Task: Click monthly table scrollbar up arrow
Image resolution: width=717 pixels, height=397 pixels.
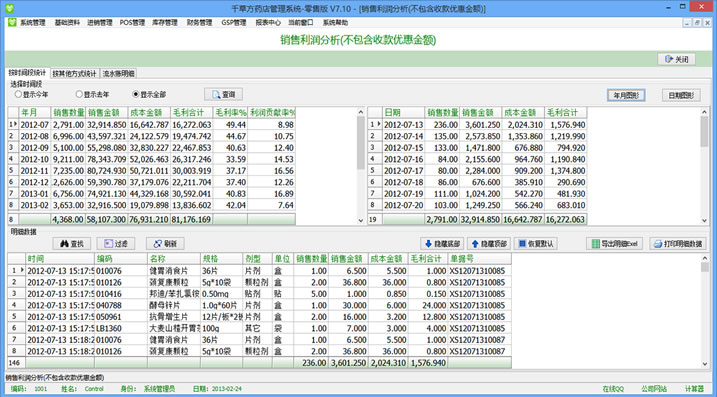Action: [361, 112]
